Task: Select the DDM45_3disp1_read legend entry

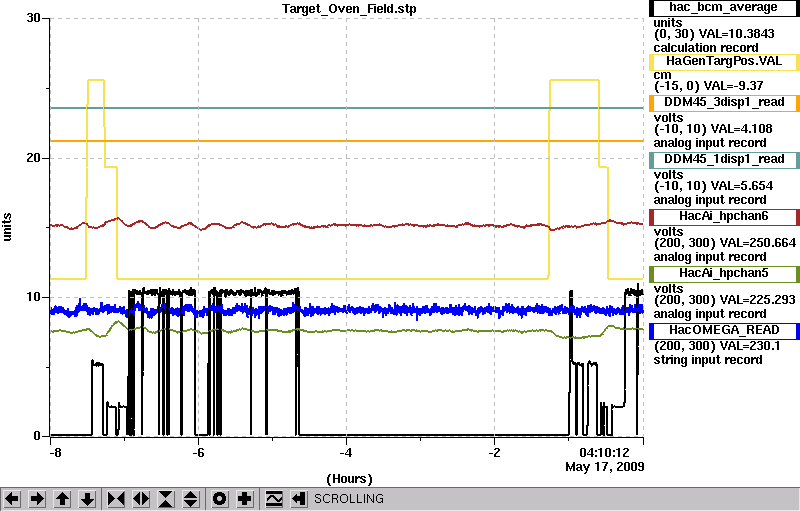Action: click(724, 103)
